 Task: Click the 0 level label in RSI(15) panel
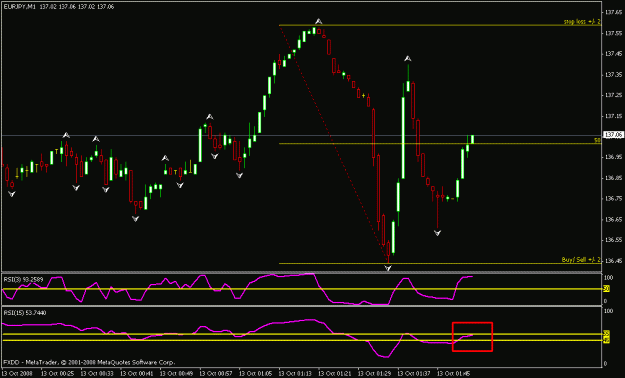[x=606, y=363]
